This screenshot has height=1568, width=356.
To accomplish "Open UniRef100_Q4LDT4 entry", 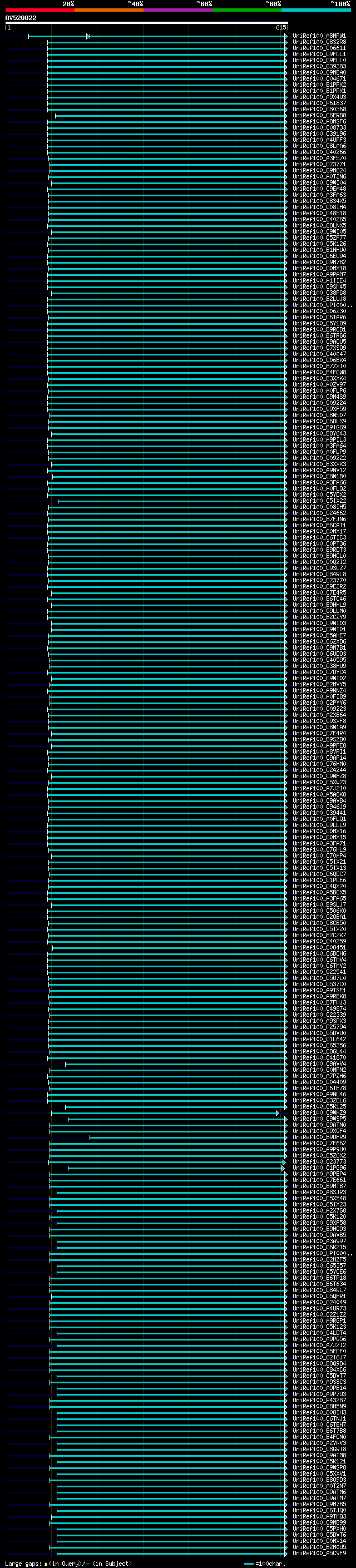I will (319, 1333).
